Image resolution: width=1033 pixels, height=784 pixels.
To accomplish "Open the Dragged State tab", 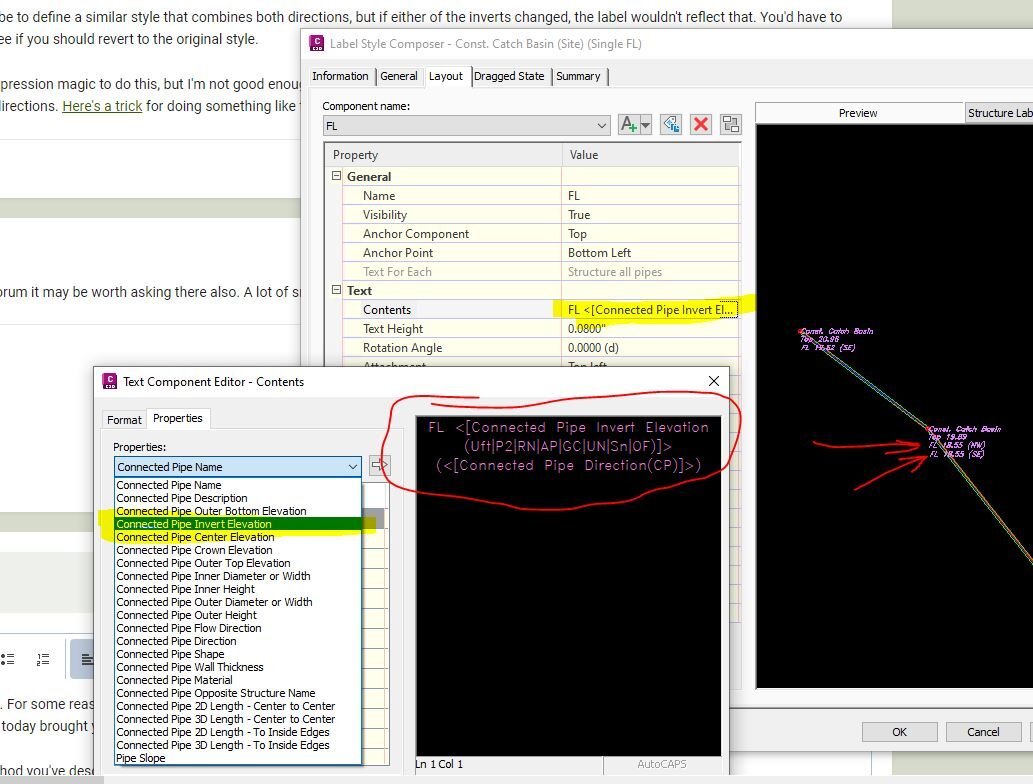I will (x=509, y=76).
